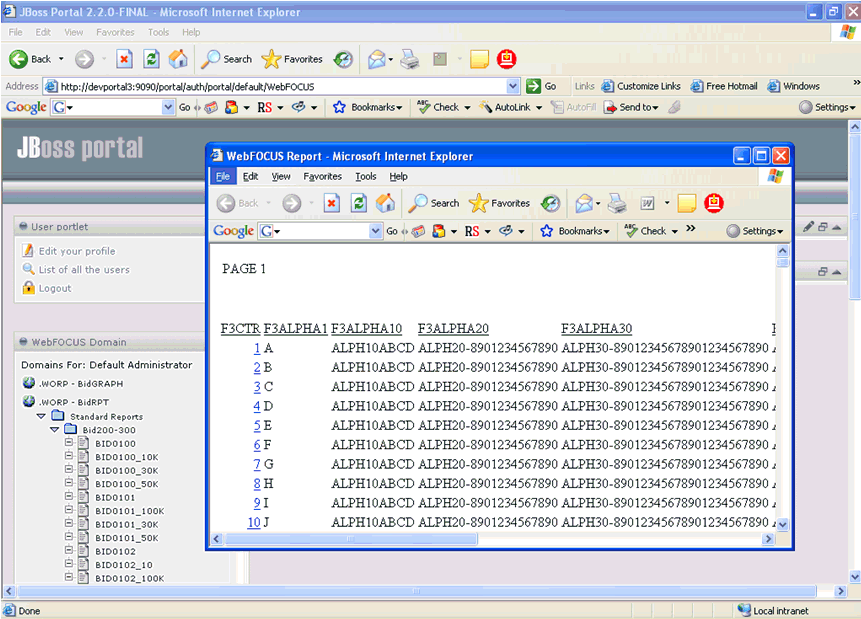The width and height of the screenshot is (861, 619).
Task: Refresh the WebFOCUS Report window
Action: coord(359,203)
